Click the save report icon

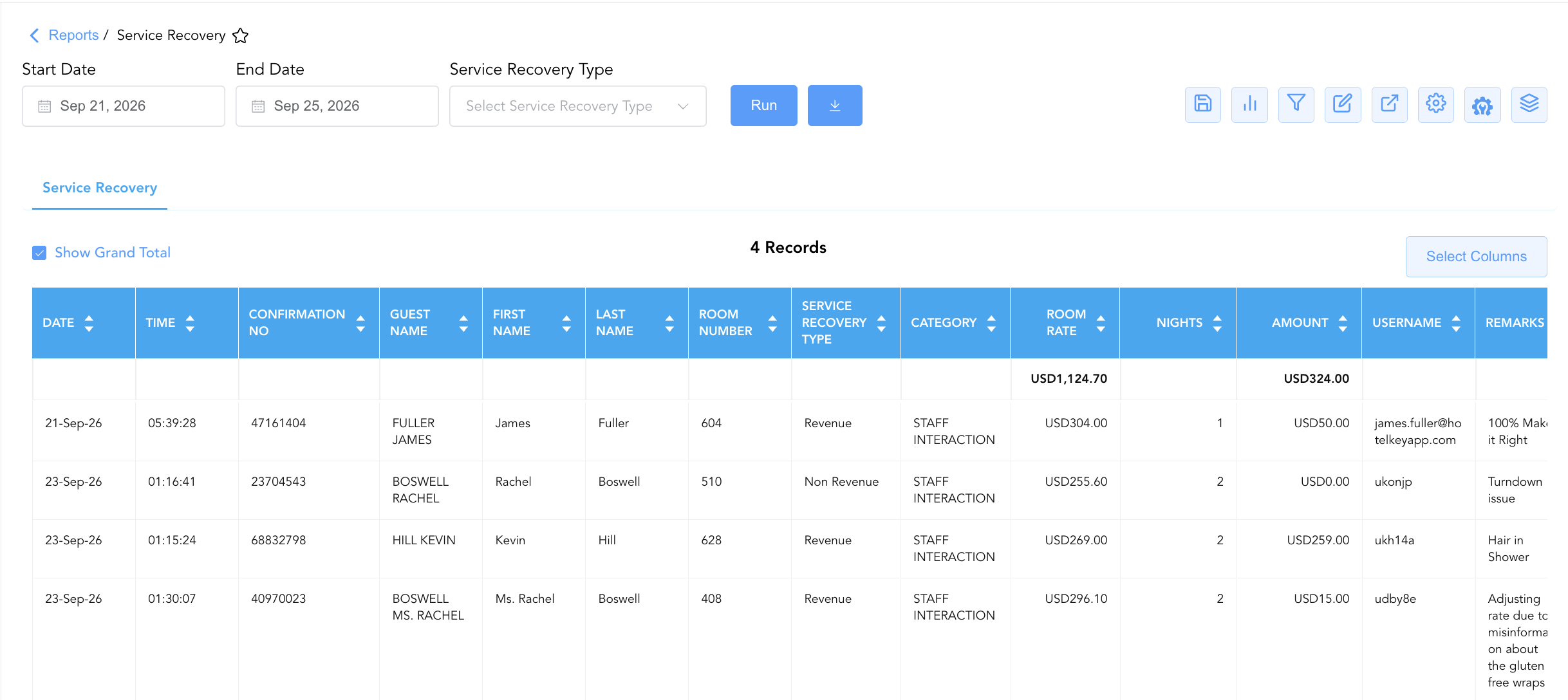[1202, 104]
